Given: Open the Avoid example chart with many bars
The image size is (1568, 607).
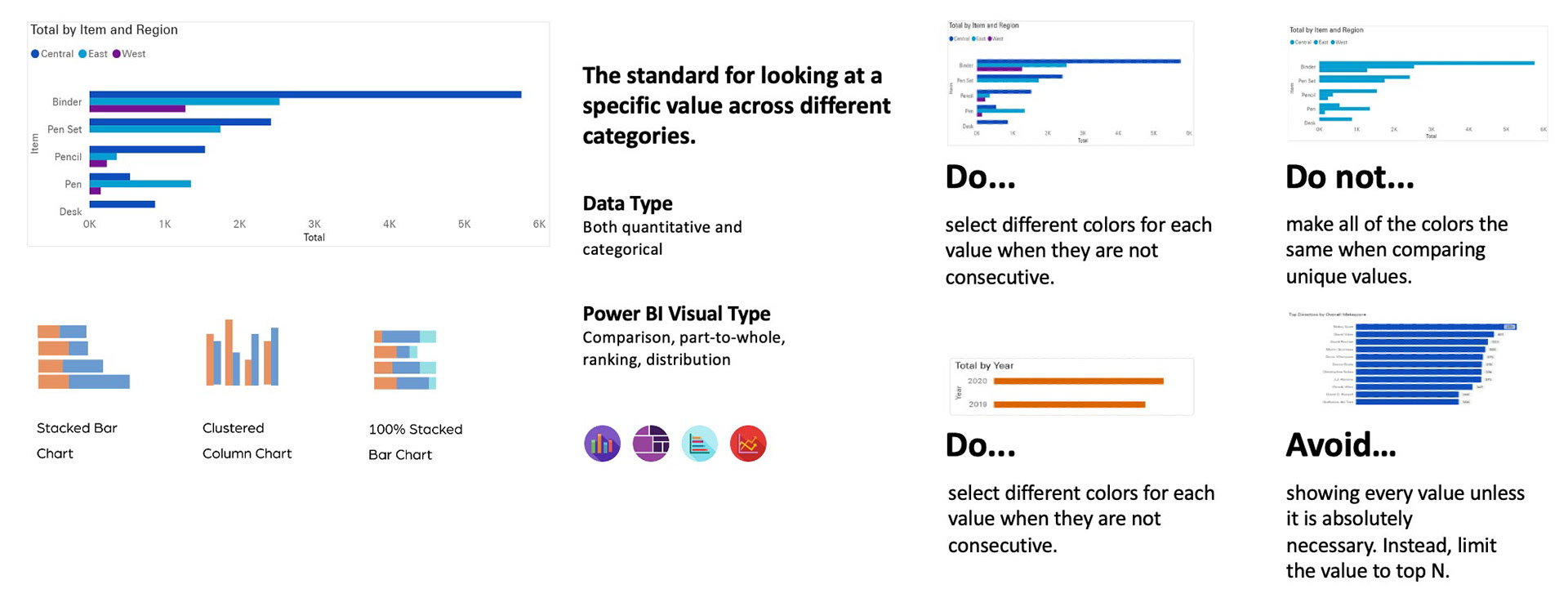Looking at the screenshot, I should click(1402, 359).
